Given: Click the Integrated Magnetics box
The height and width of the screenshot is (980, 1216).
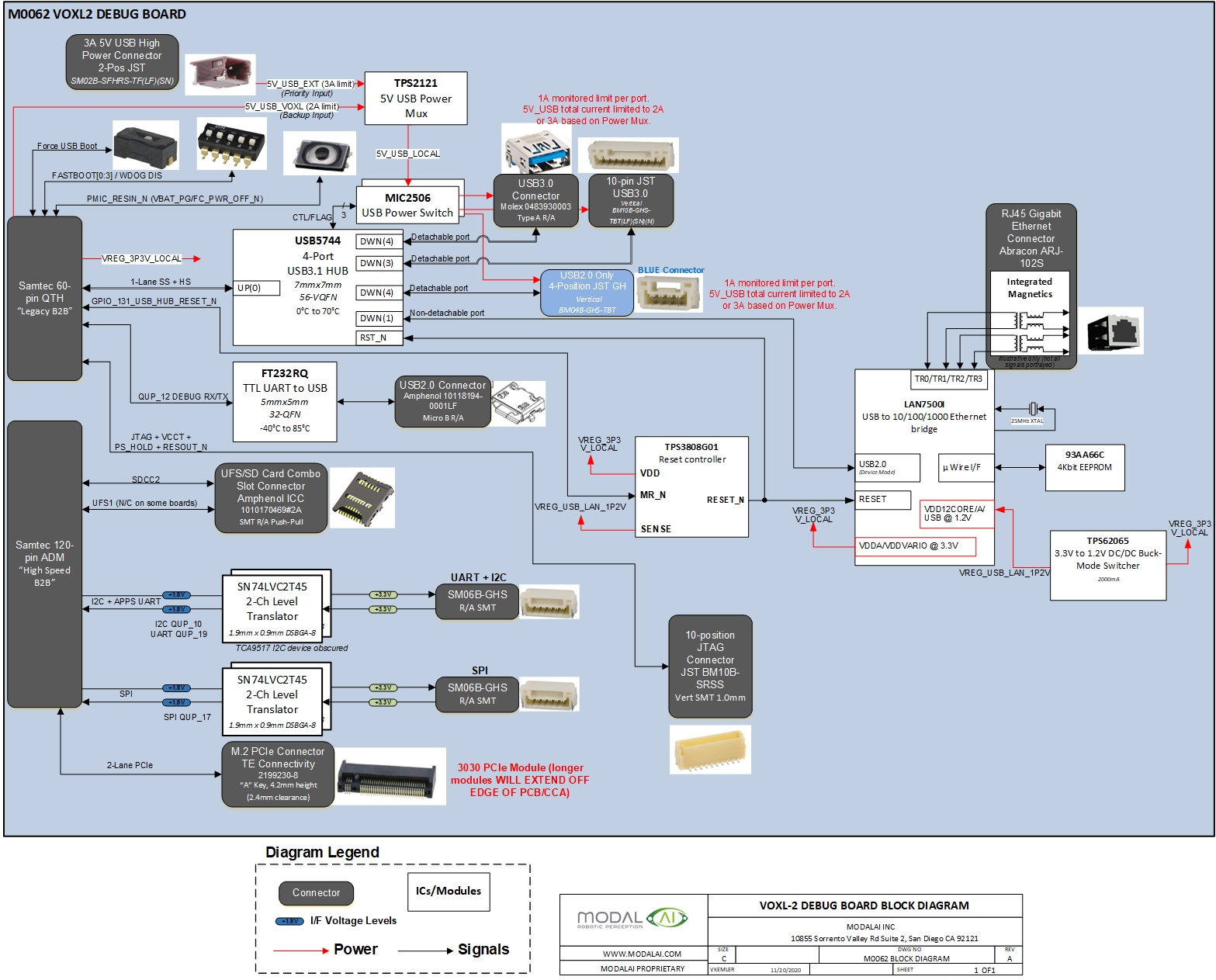Looking at the screenshot, I should click(x=1031, y=314).
